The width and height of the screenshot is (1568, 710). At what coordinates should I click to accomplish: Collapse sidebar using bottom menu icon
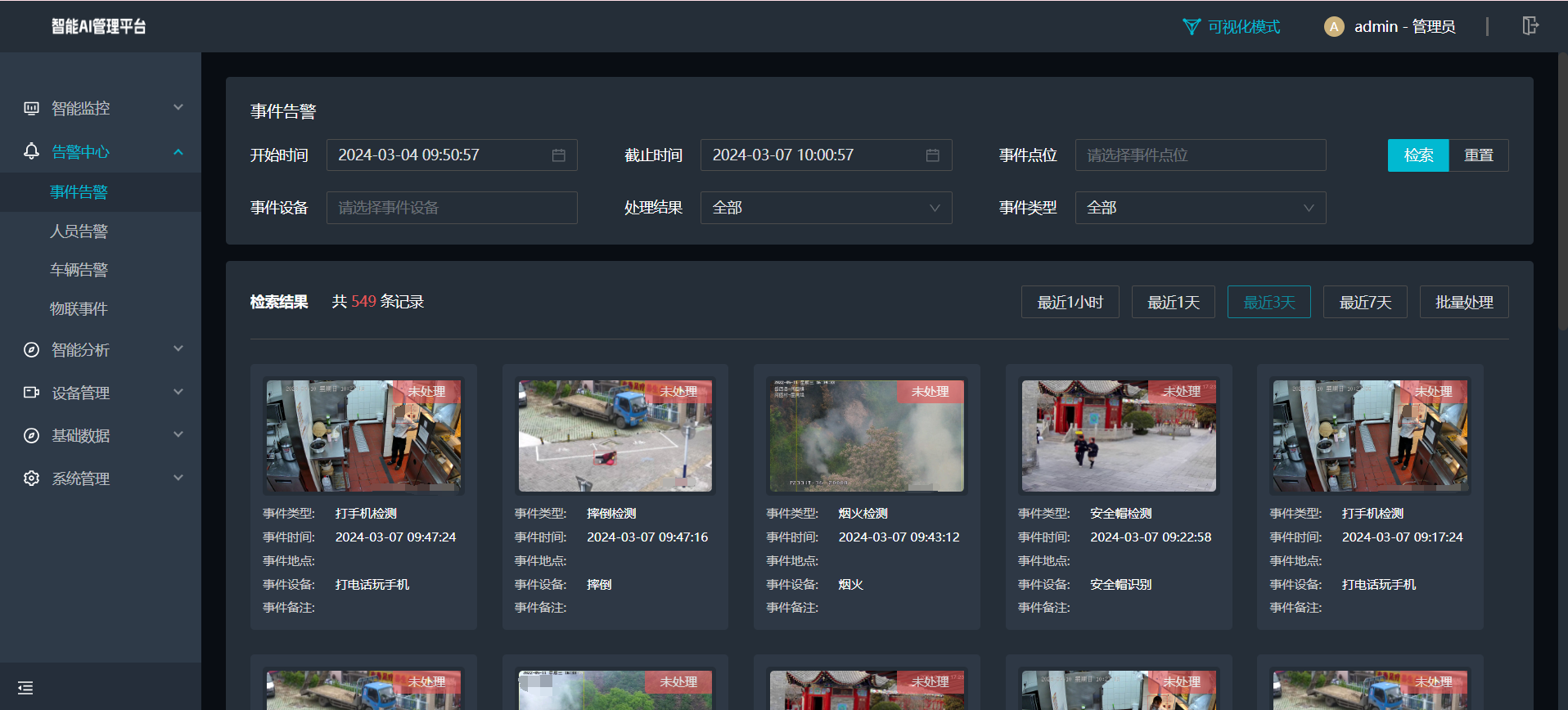25,688
